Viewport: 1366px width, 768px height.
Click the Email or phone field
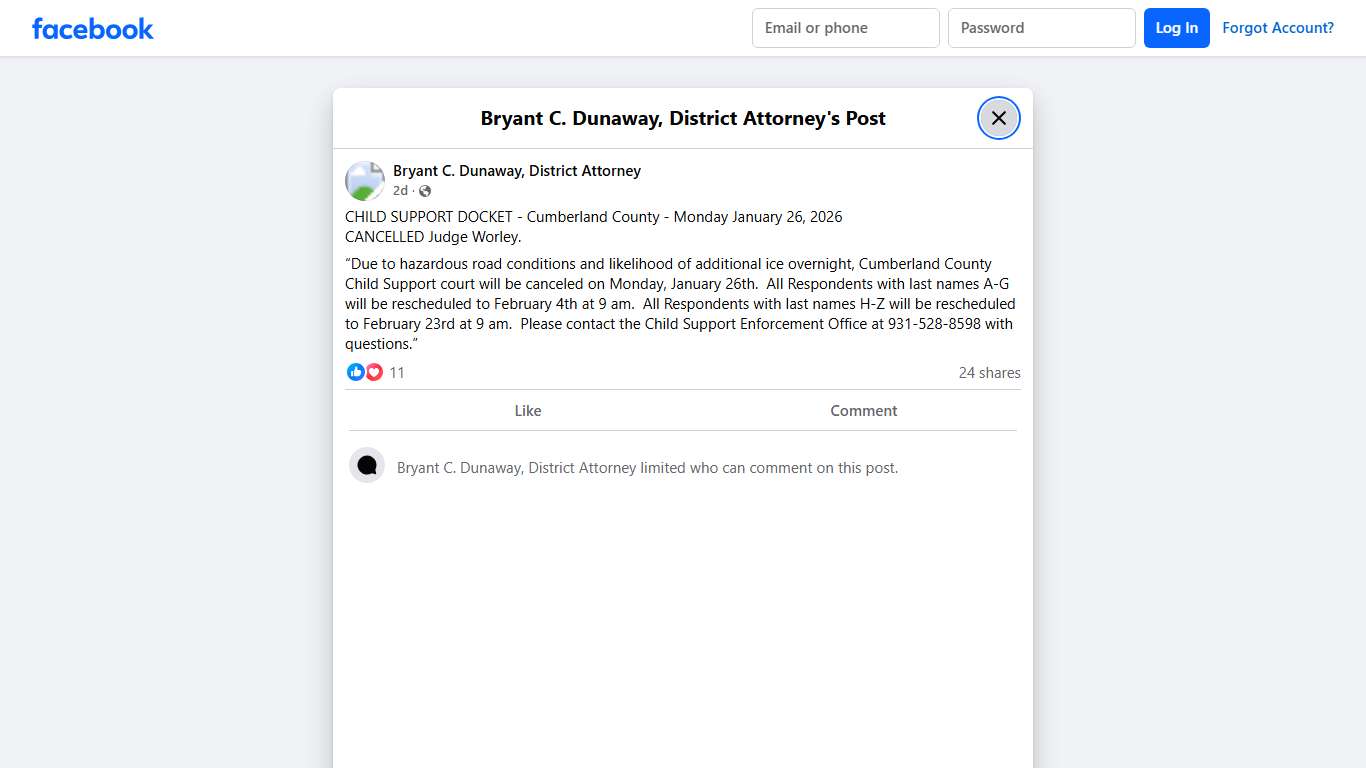coord(845,28)
